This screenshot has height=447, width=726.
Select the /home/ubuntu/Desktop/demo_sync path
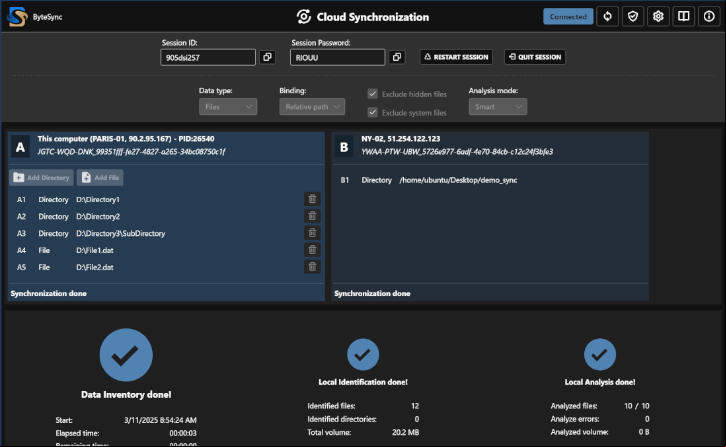[x=458, y=180]
